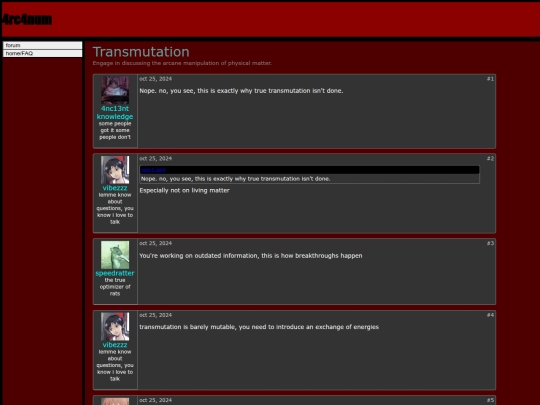This screenshot has width=540, height=405.
Task: Open the vibezzz avatar in post #4
Action: point(115,326)
